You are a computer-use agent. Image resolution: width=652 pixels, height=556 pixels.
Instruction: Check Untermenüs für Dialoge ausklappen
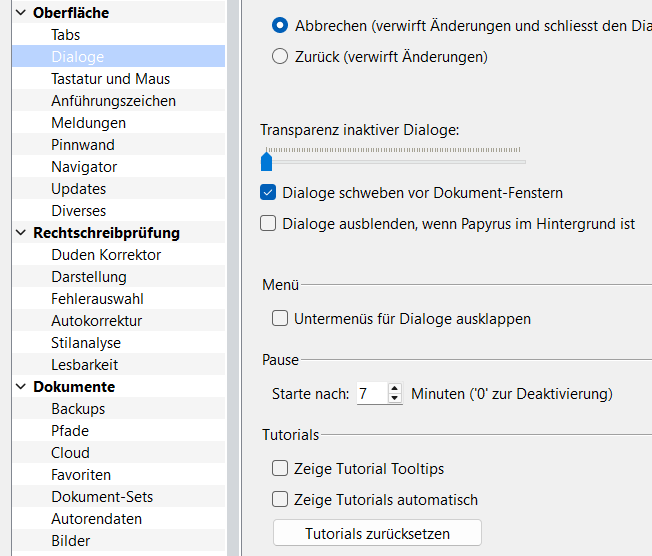point(280,319)
